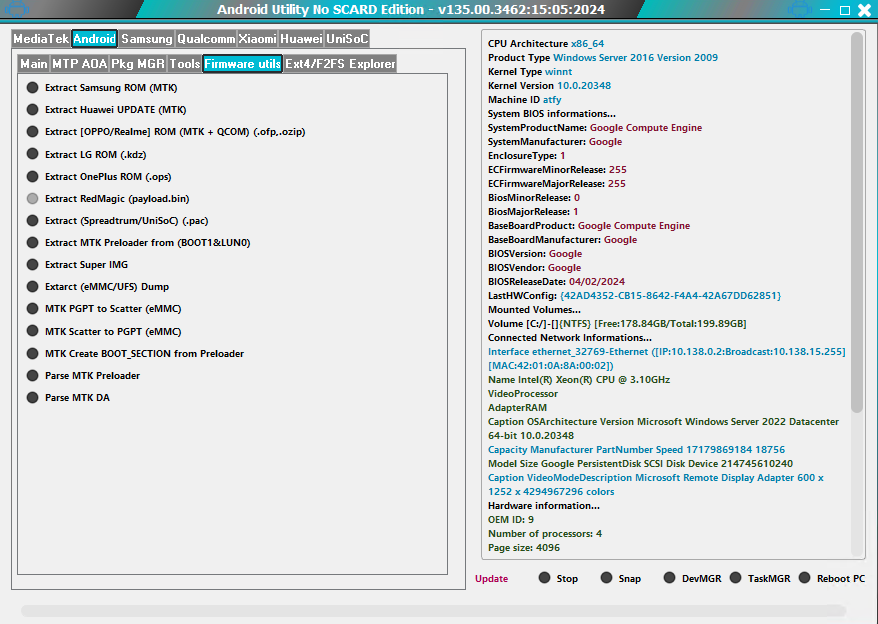878x624 pixels.
Task: Take a screenshot with Snap icon
Action: coord(606,578)
